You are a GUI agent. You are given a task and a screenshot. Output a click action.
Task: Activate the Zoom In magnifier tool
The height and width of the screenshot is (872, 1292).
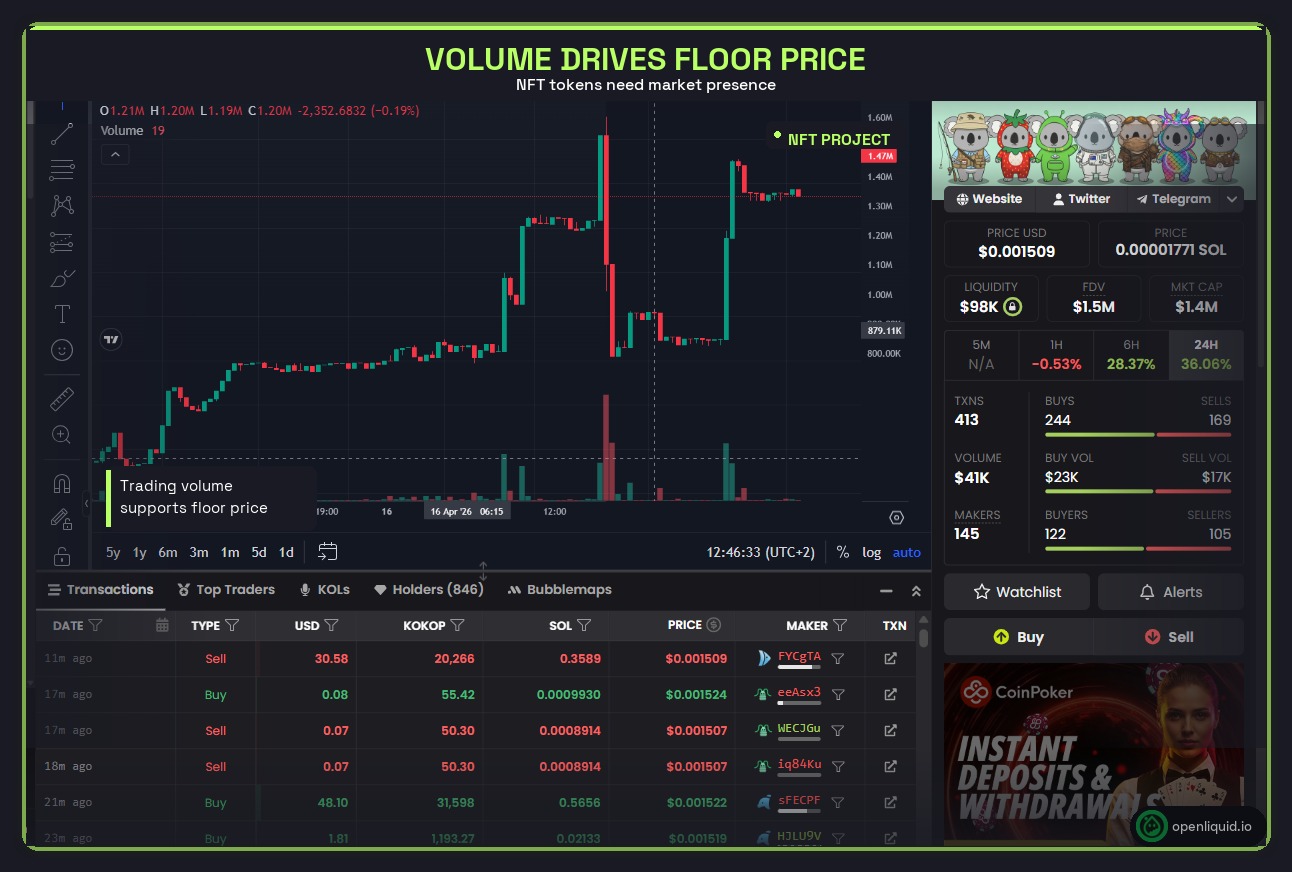click(x=61, y=435)
